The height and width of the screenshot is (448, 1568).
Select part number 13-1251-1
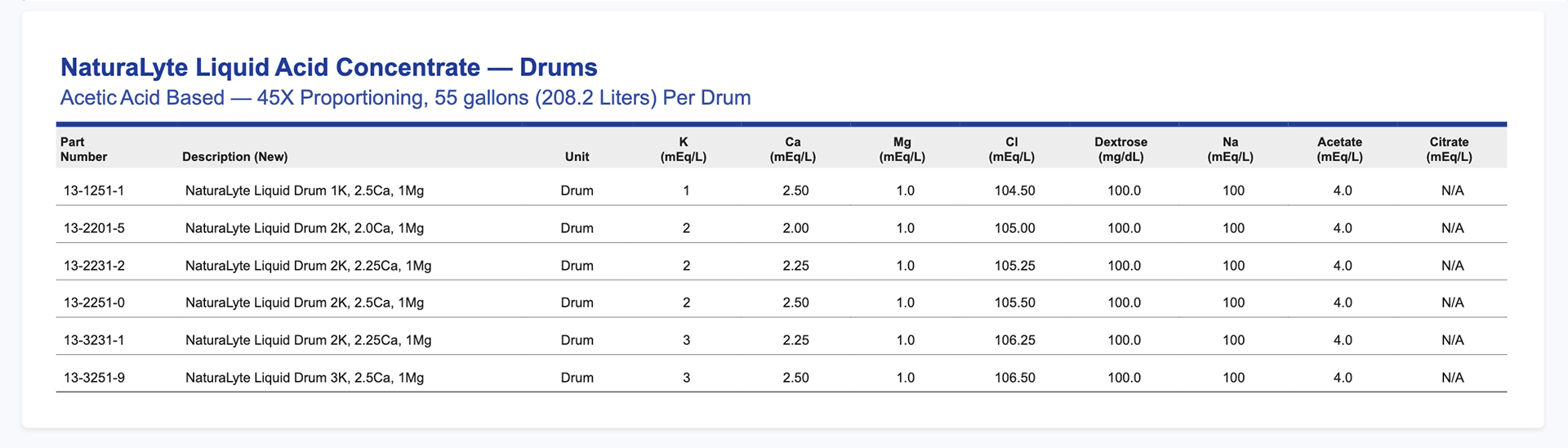(x=94, y=190)
